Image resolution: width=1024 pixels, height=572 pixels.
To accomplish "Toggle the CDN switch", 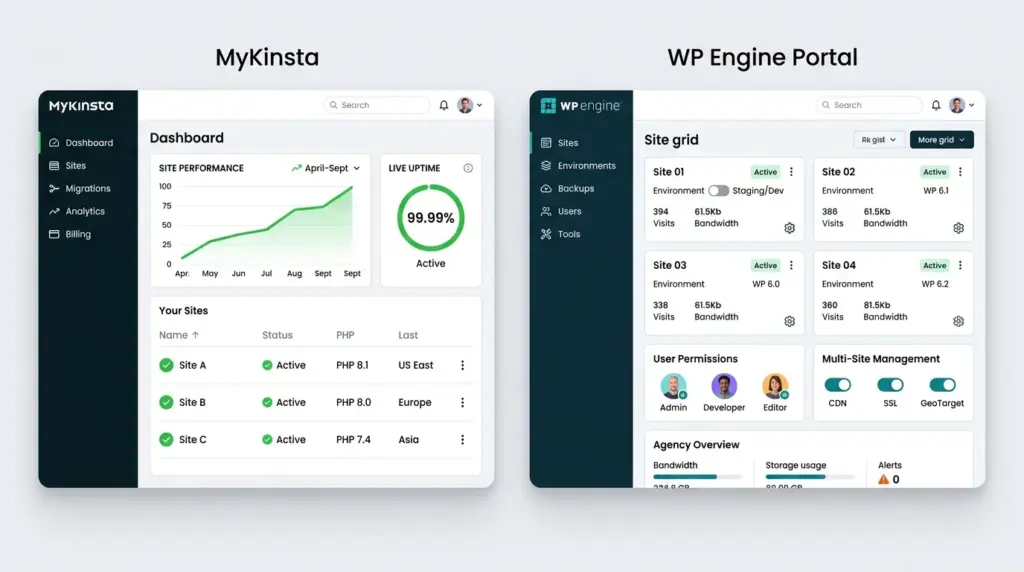I will click(x=837, y=385).
